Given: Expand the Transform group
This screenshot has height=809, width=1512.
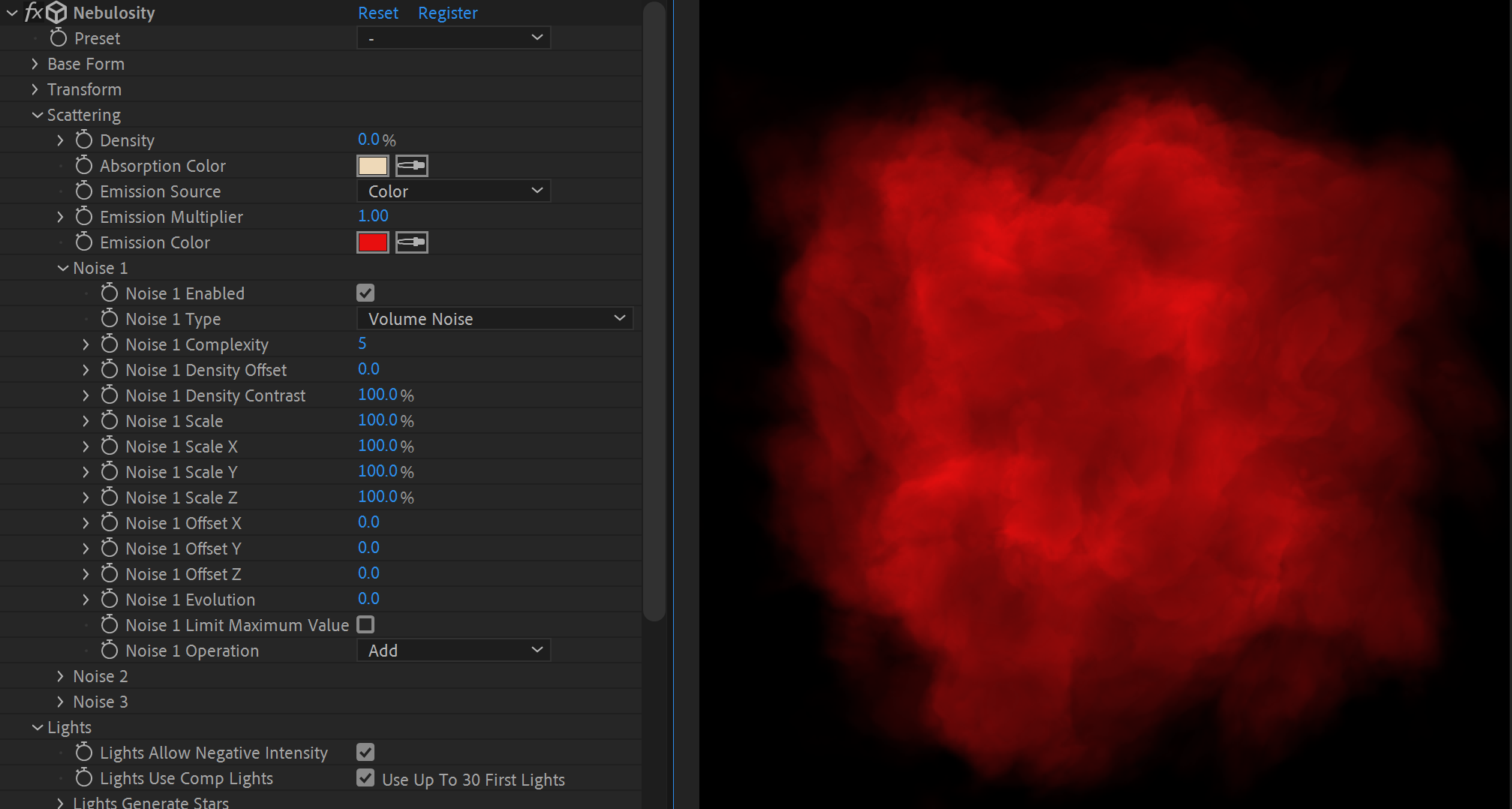Looking at the screenshot, I should 35,89.
